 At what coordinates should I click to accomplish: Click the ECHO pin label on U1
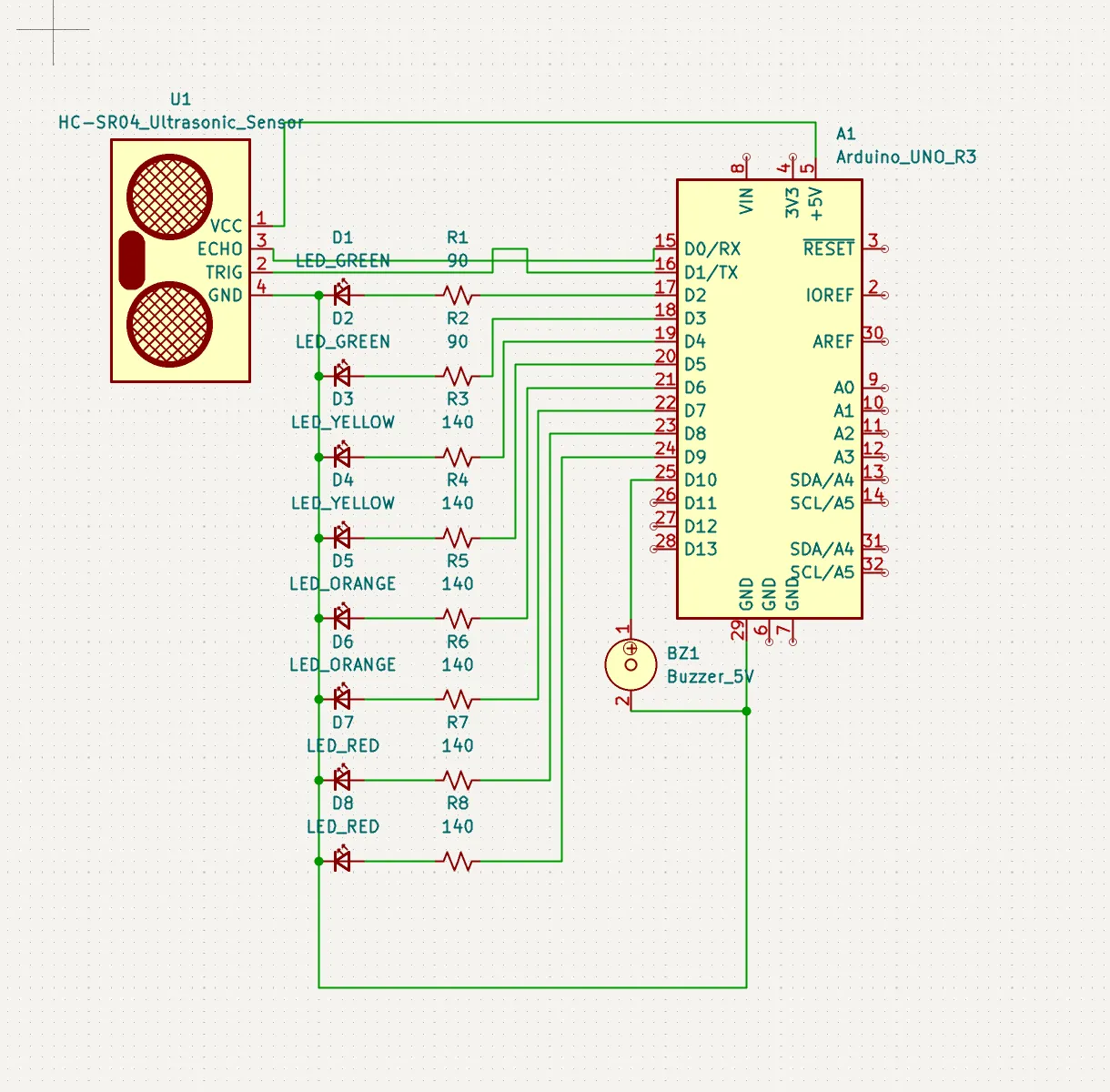point(219,248)
